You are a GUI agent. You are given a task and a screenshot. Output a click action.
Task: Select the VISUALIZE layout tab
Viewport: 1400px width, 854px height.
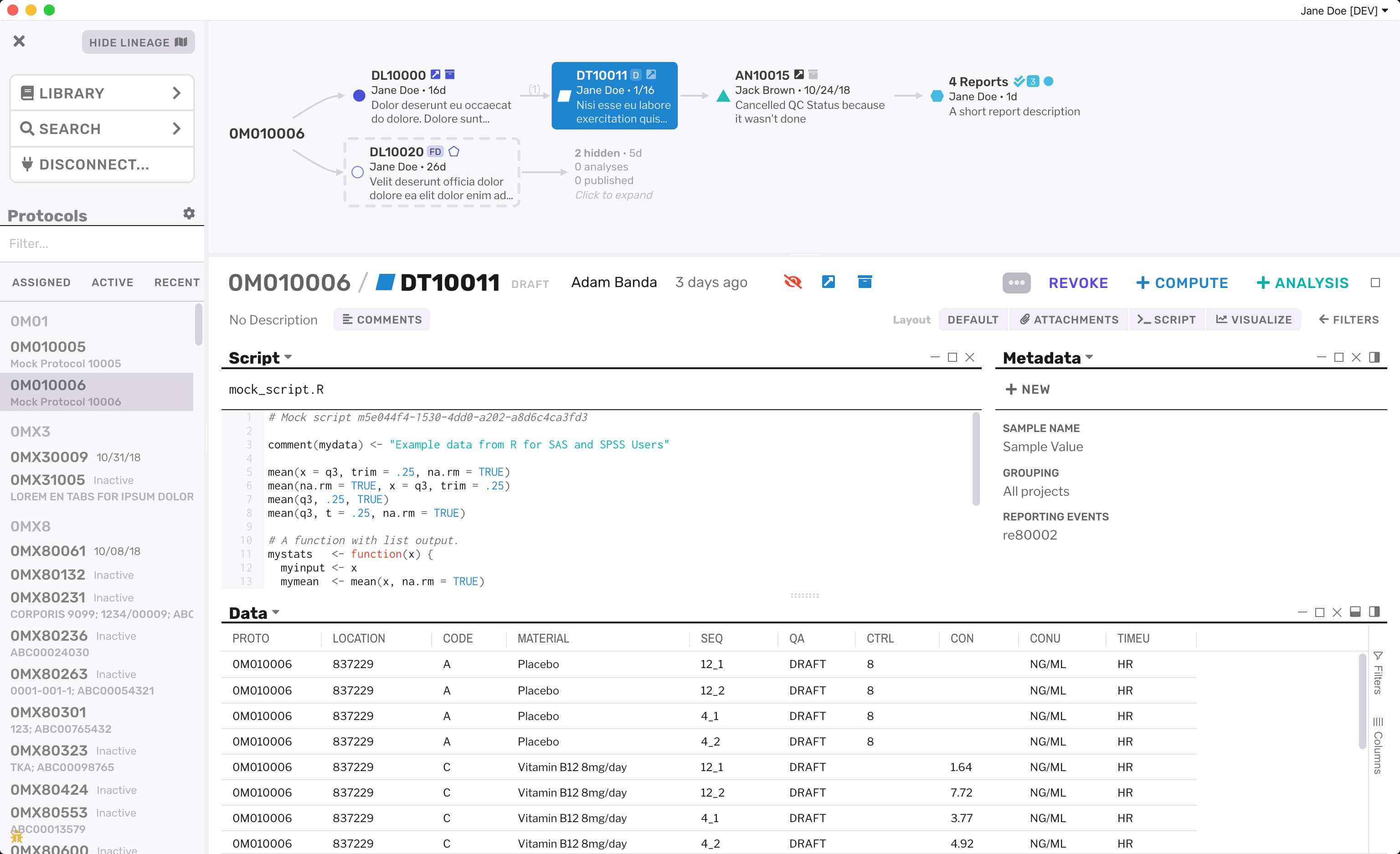pos(1253,319)
